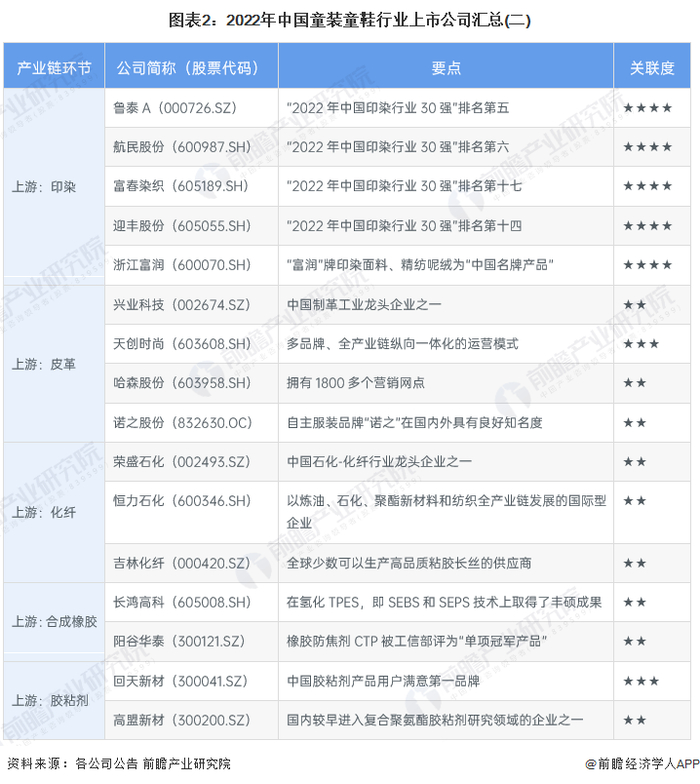Click the four-star rating for 浙江富润
This screenshot has width=700, height=784.
click(648, 265)
